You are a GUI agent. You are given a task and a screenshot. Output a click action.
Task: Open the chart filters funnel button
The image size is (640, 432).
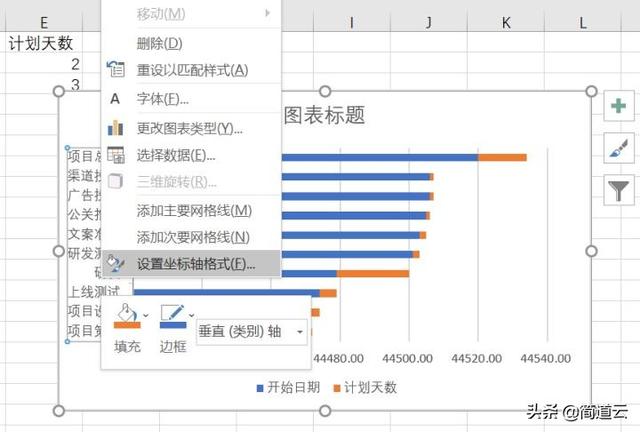(x=618, y=189)
